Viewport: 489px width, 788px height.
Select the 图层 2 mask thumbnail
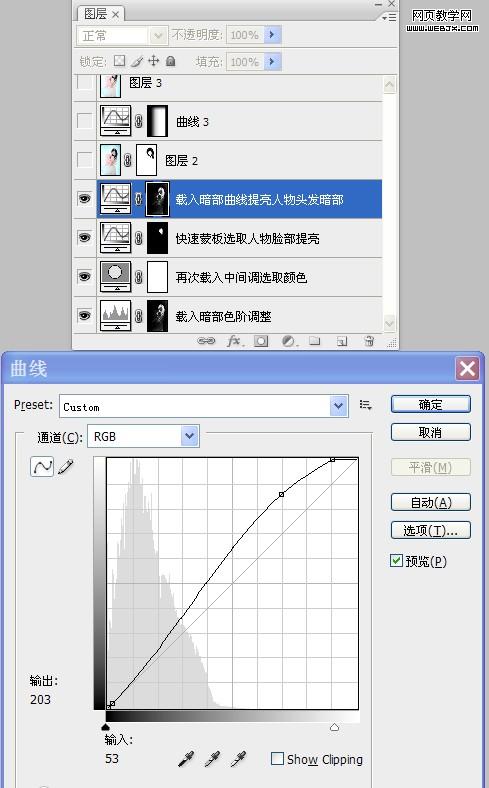pos(147,160)
